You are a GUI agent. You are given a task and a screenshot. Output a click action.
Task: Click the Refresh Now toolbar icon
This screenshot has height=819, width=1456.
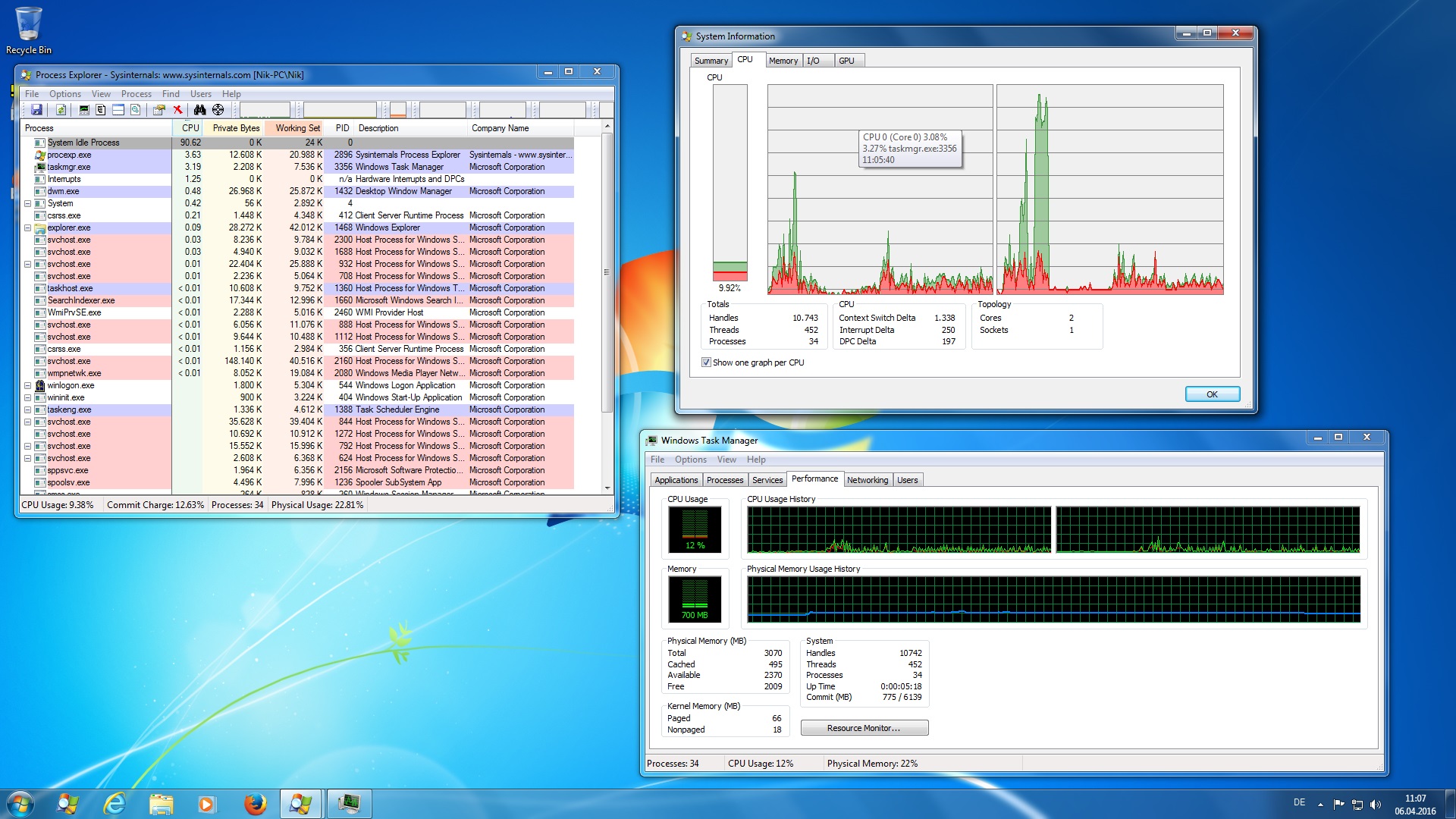(x=61, y=110)
